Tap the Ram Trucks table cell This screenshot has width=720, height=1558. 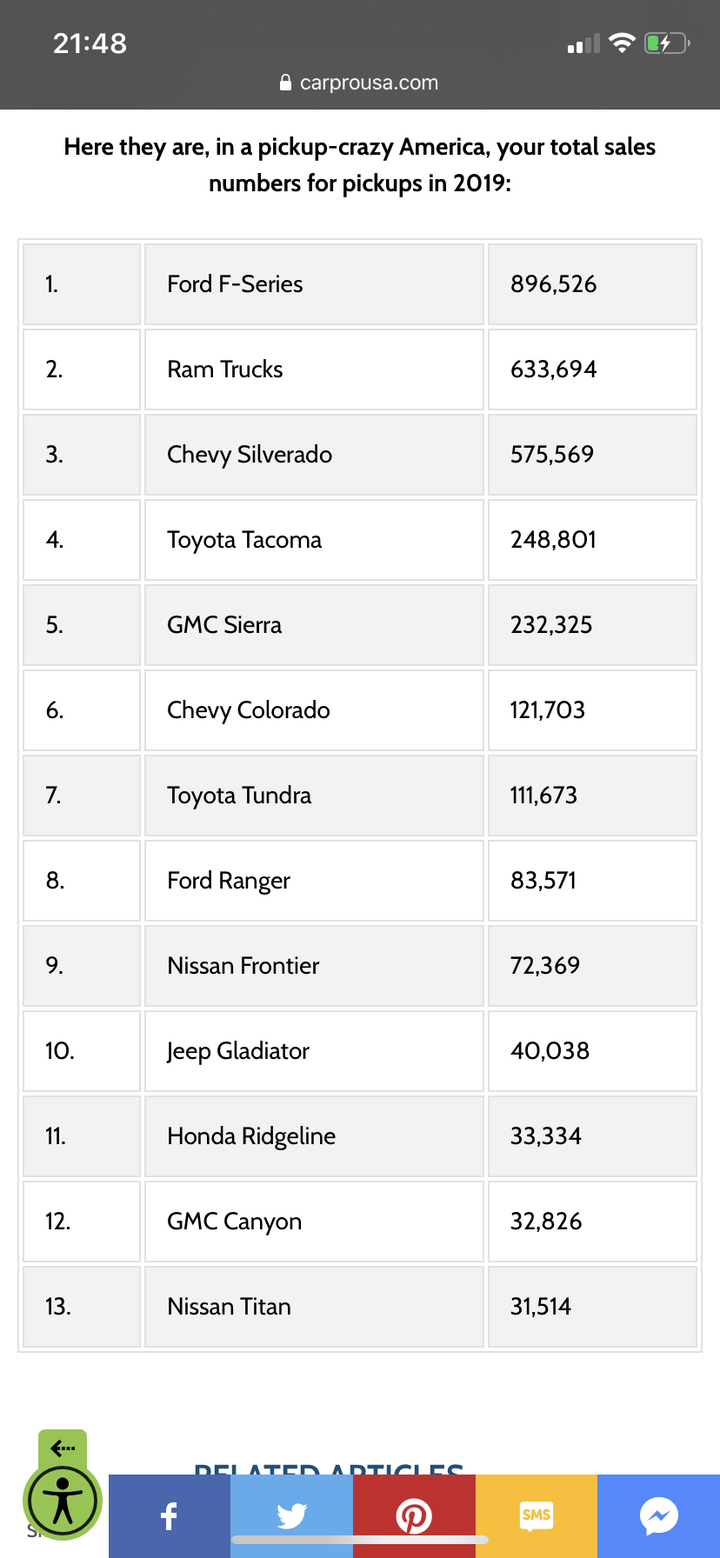[x=314, y=369]
